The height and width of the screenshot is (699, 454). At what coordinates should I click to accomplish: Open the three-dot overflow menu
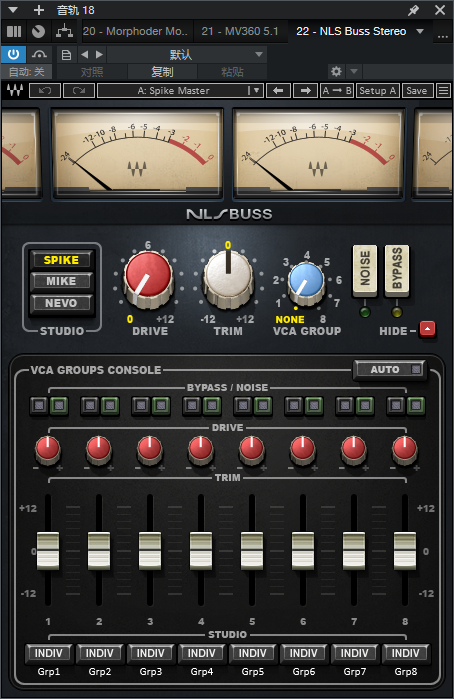click(x=443, y=36)
